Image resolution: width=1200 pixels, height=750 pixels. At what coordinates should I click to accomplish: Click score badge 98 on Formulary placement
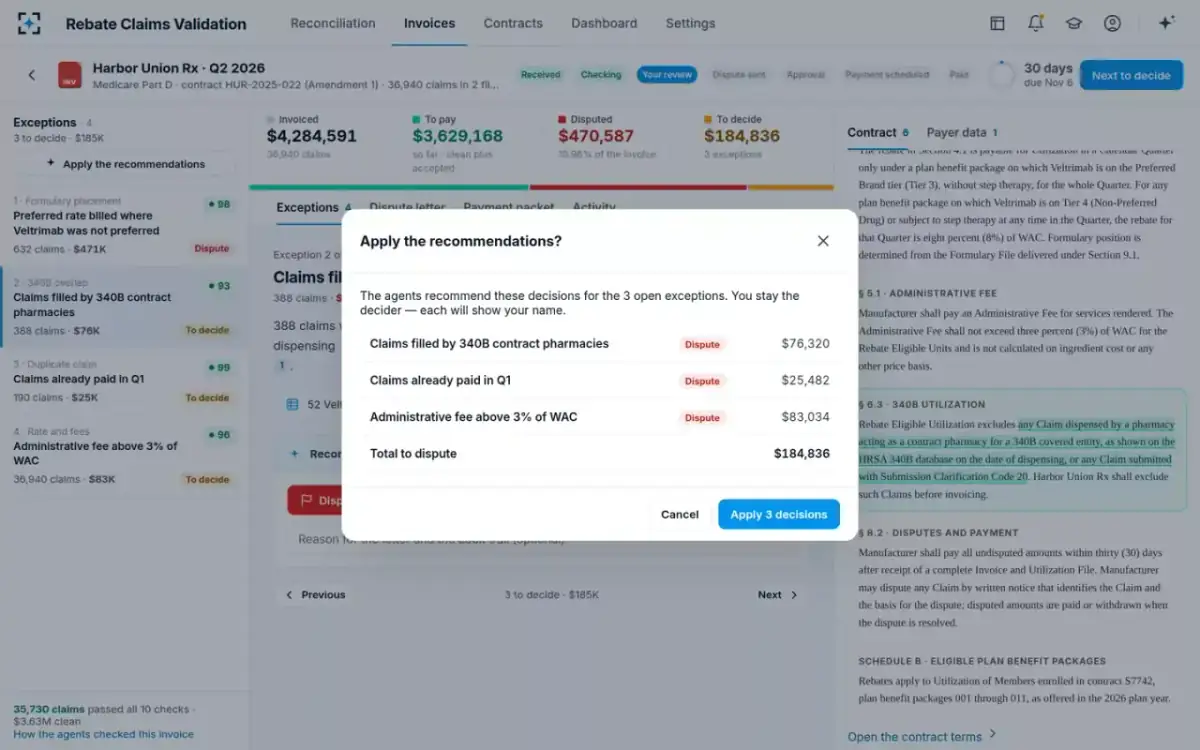(x=219, y=204)
